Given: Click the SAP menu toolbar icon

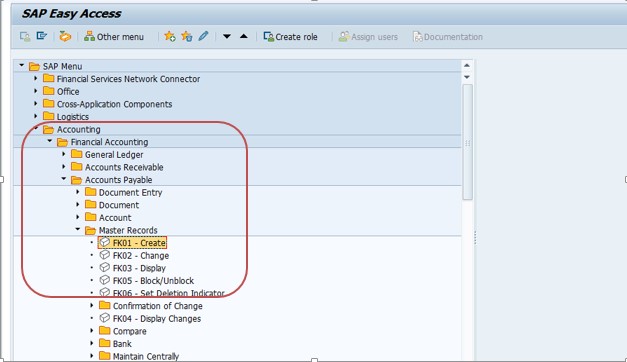Looking at the screenshot, I should [x=42, y=36].
